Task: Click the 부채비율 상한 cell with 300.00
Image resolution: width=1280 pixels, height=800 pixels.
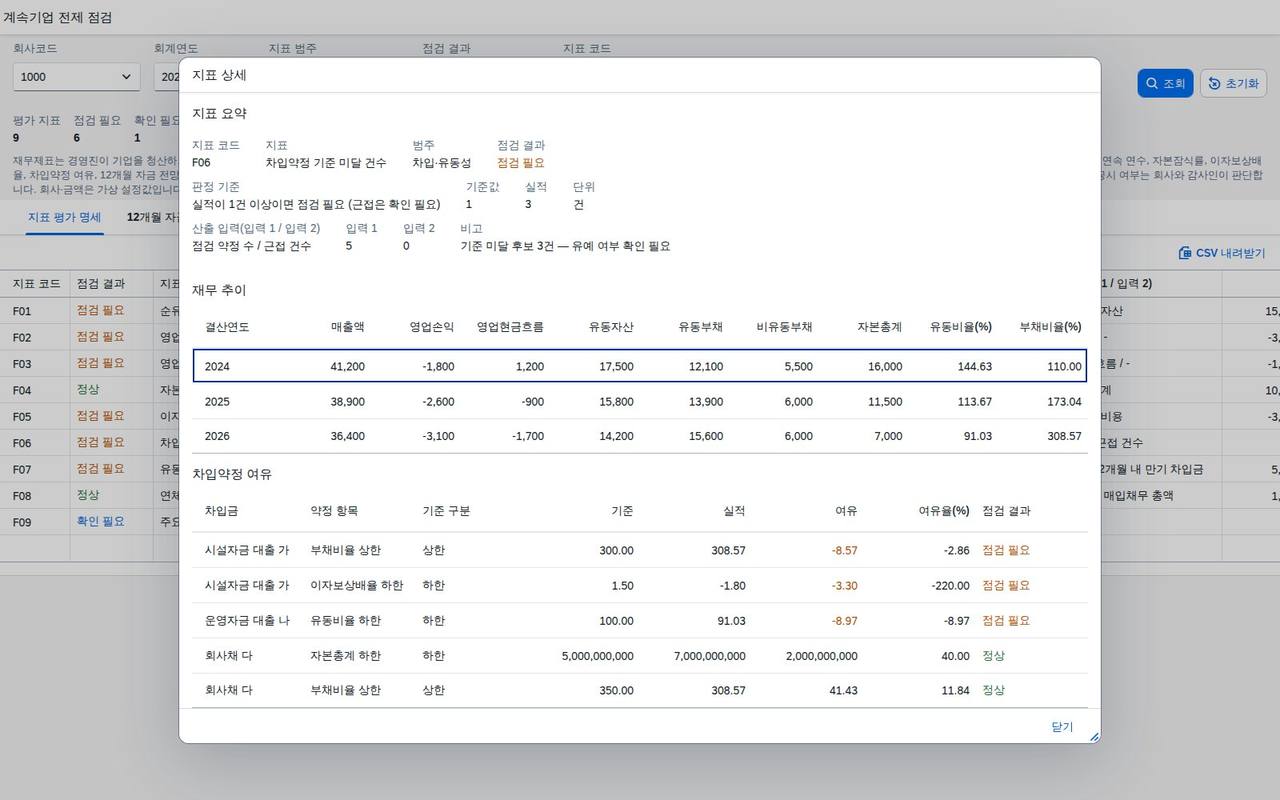Action: click(346, 550)
